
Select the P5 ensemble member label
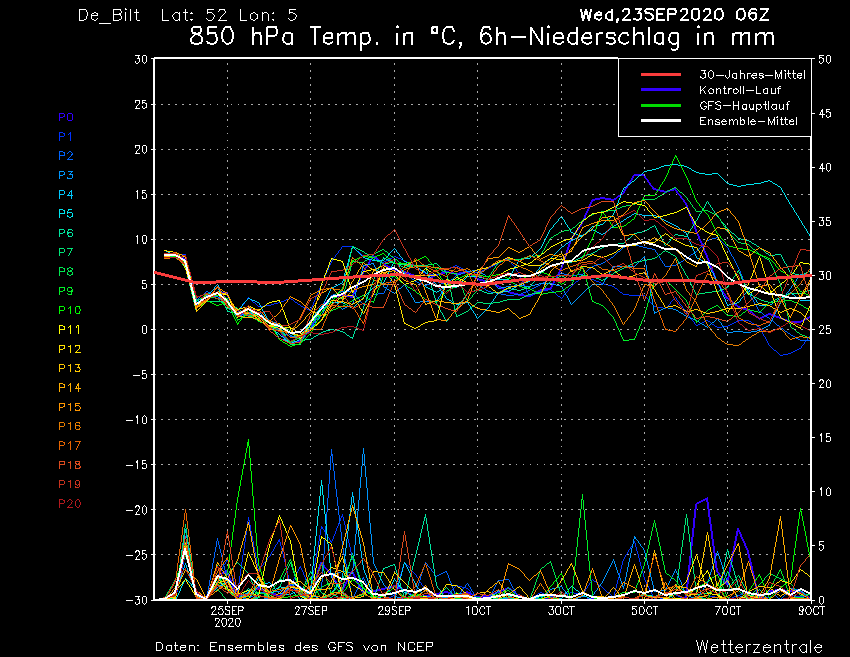tap(66, 214)
